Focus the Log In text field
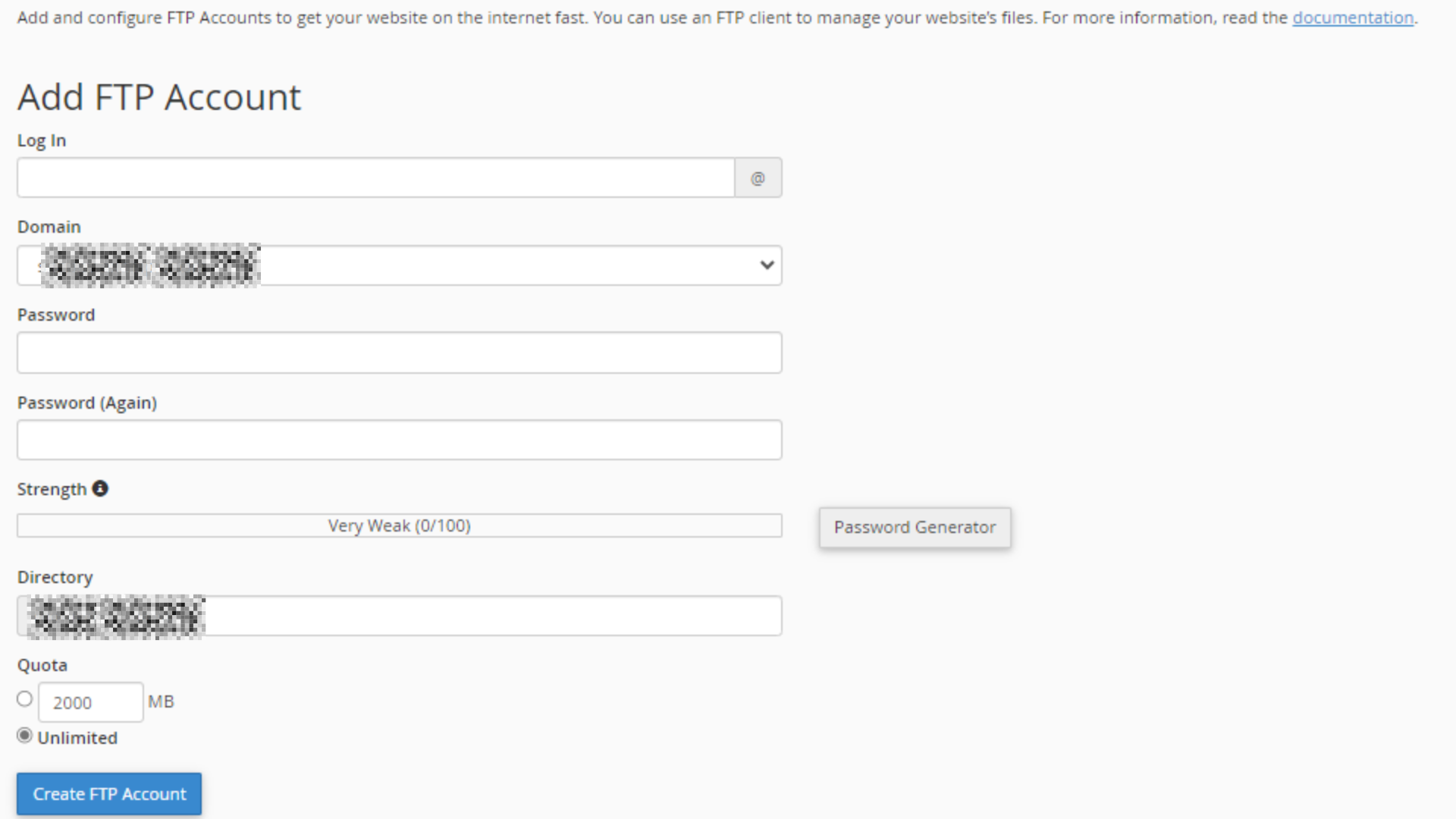This screenshot has width=1456, height=819. 376,178
